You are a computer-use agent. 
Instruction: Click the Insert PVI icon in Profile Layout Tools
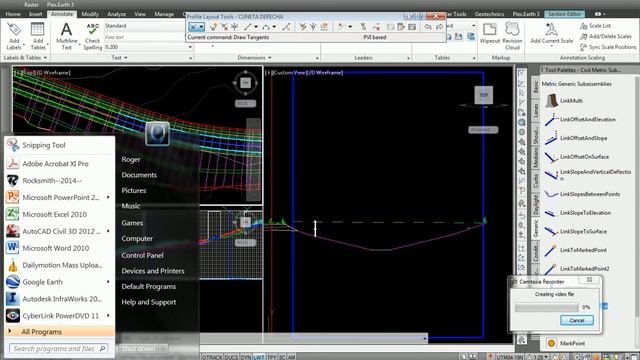[x=213, y=27]
